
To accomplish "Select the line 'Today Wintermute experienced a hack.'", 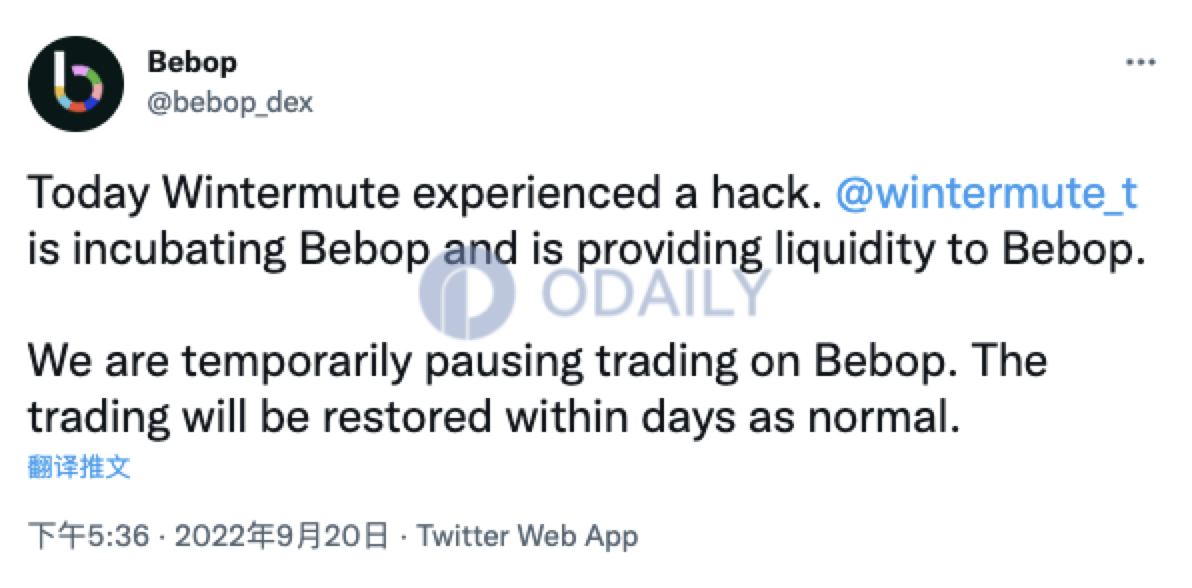I will pos(426,195).
